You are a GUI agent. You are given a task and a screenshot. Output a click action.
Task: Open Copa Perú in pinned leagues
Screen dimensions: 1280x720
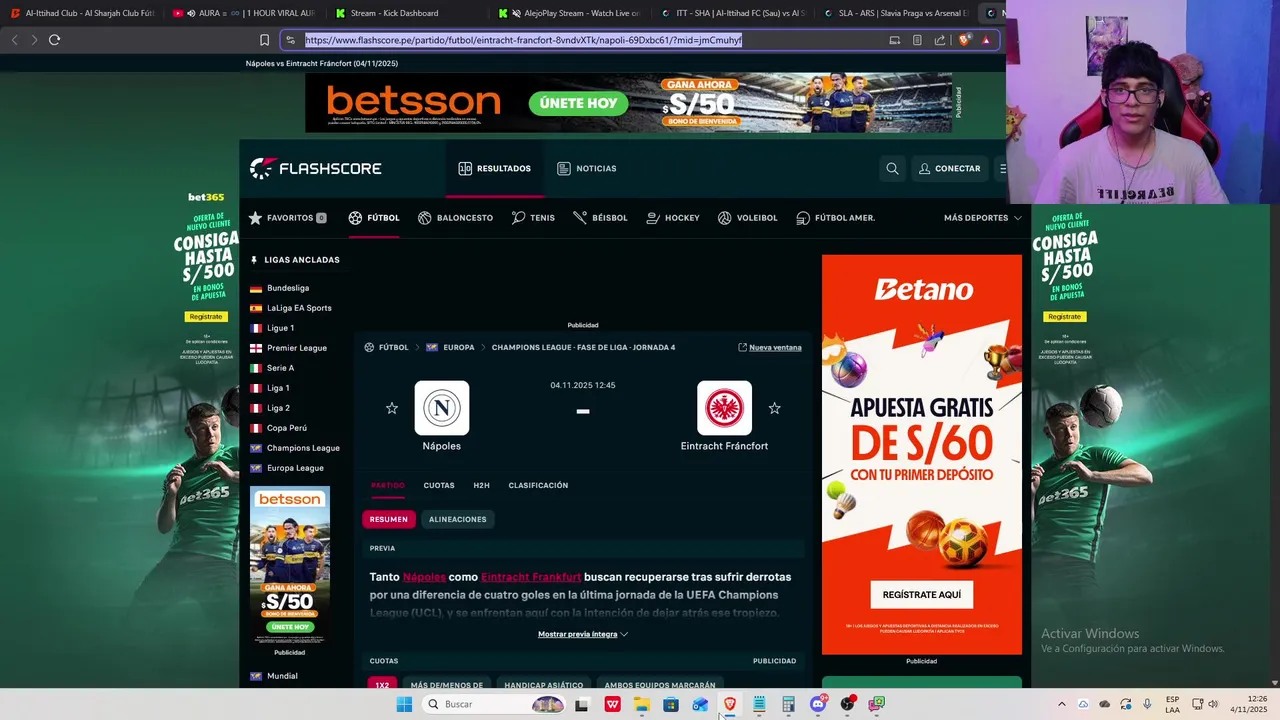tap(287, 428)
